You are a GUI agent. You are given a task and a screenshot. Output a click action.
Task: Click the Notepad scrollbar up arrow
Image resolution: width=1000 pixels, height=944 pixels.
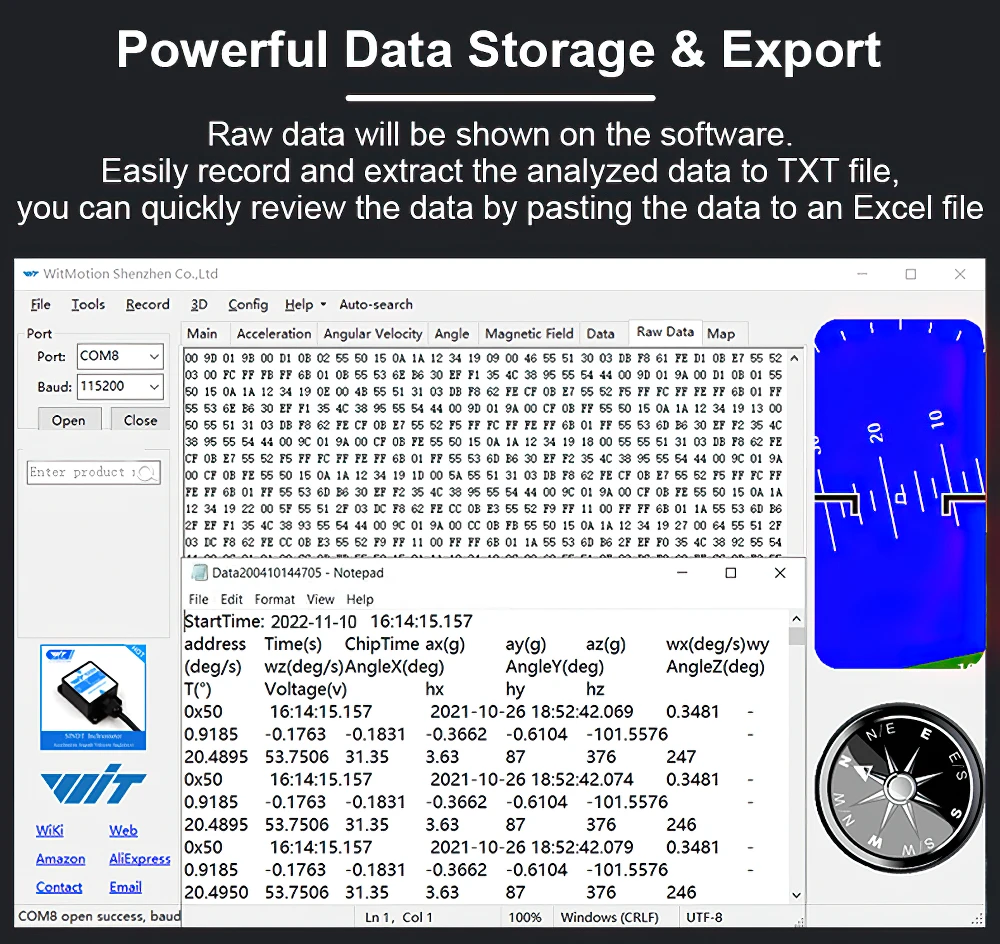pos(797,619)
